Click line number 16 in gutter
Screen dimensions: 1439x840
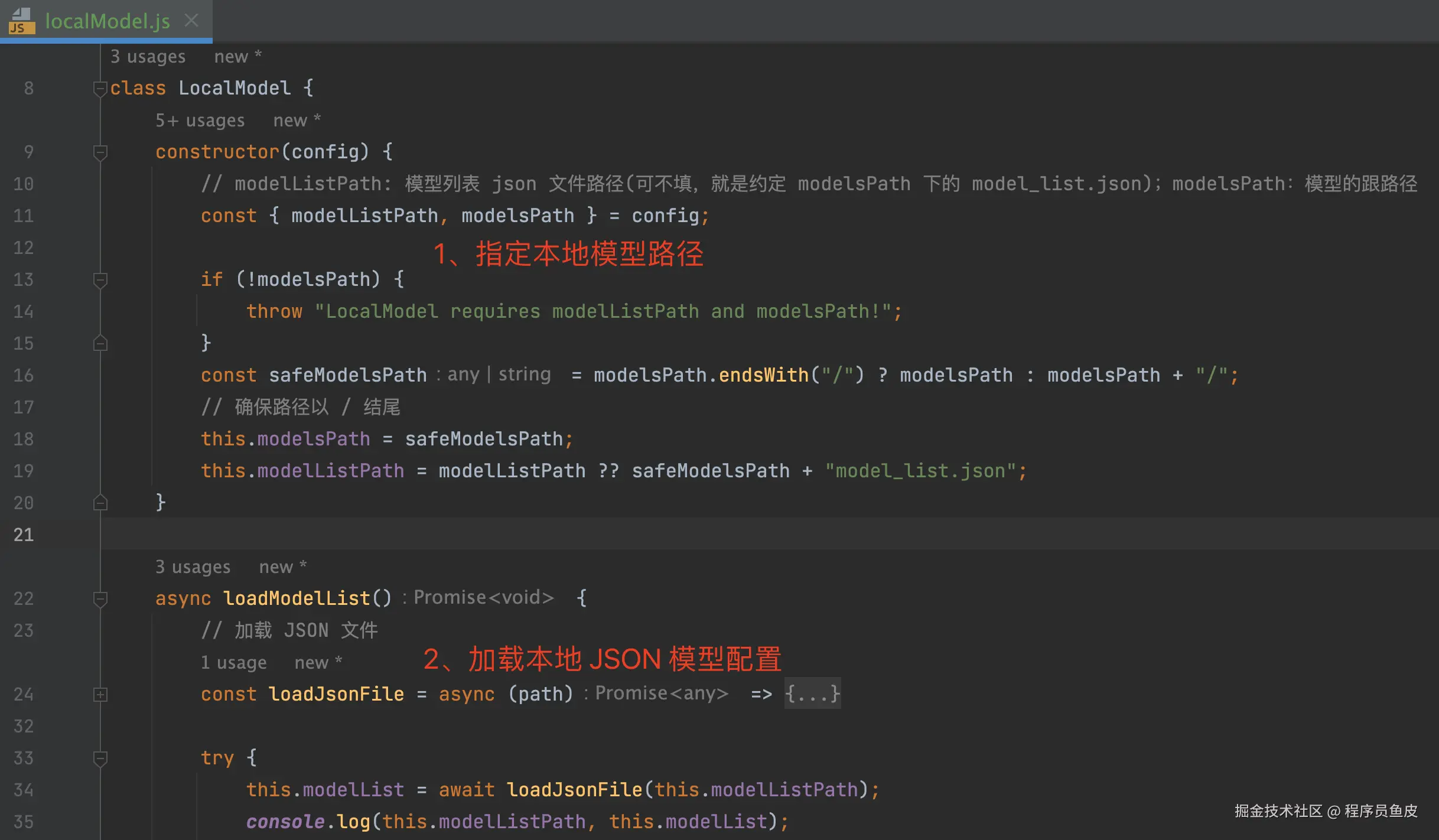pos(24,376)
